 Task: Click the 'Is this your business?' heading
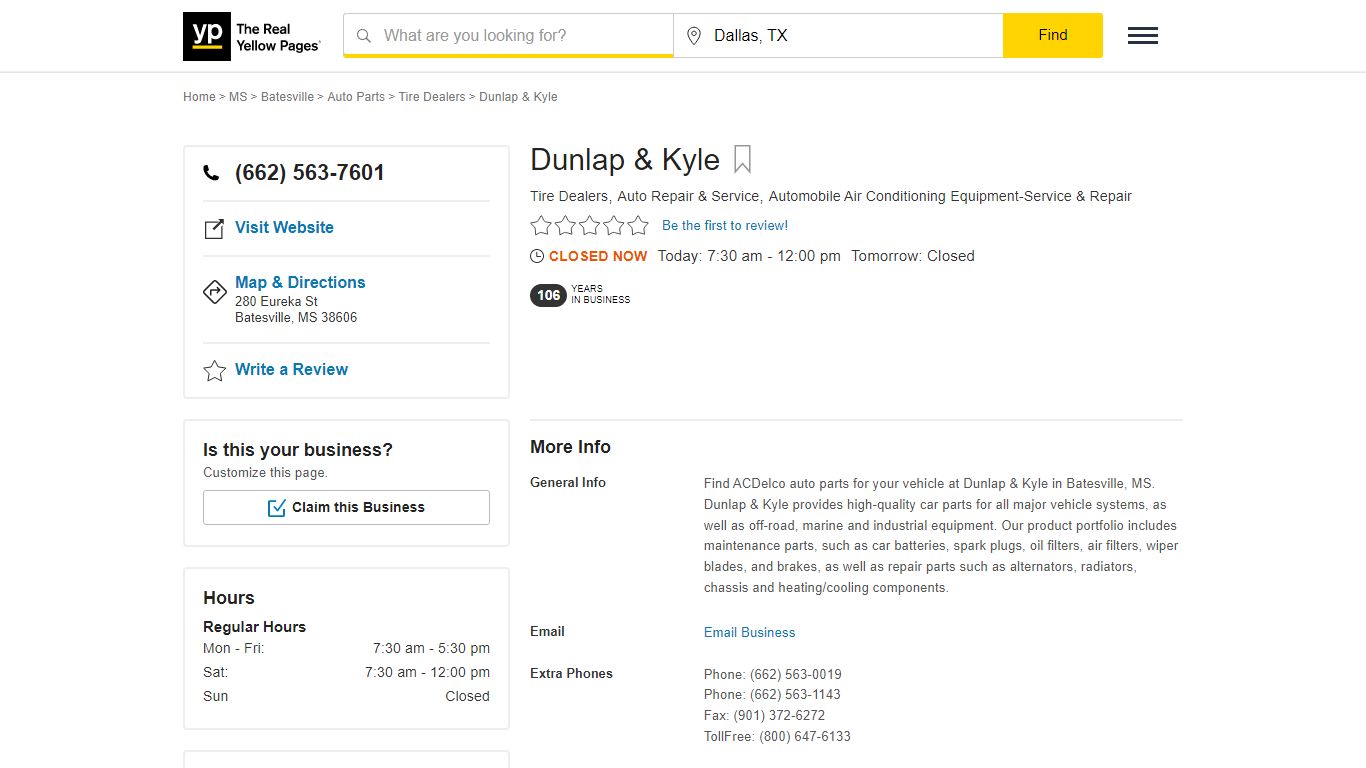[x=298, y=450]
